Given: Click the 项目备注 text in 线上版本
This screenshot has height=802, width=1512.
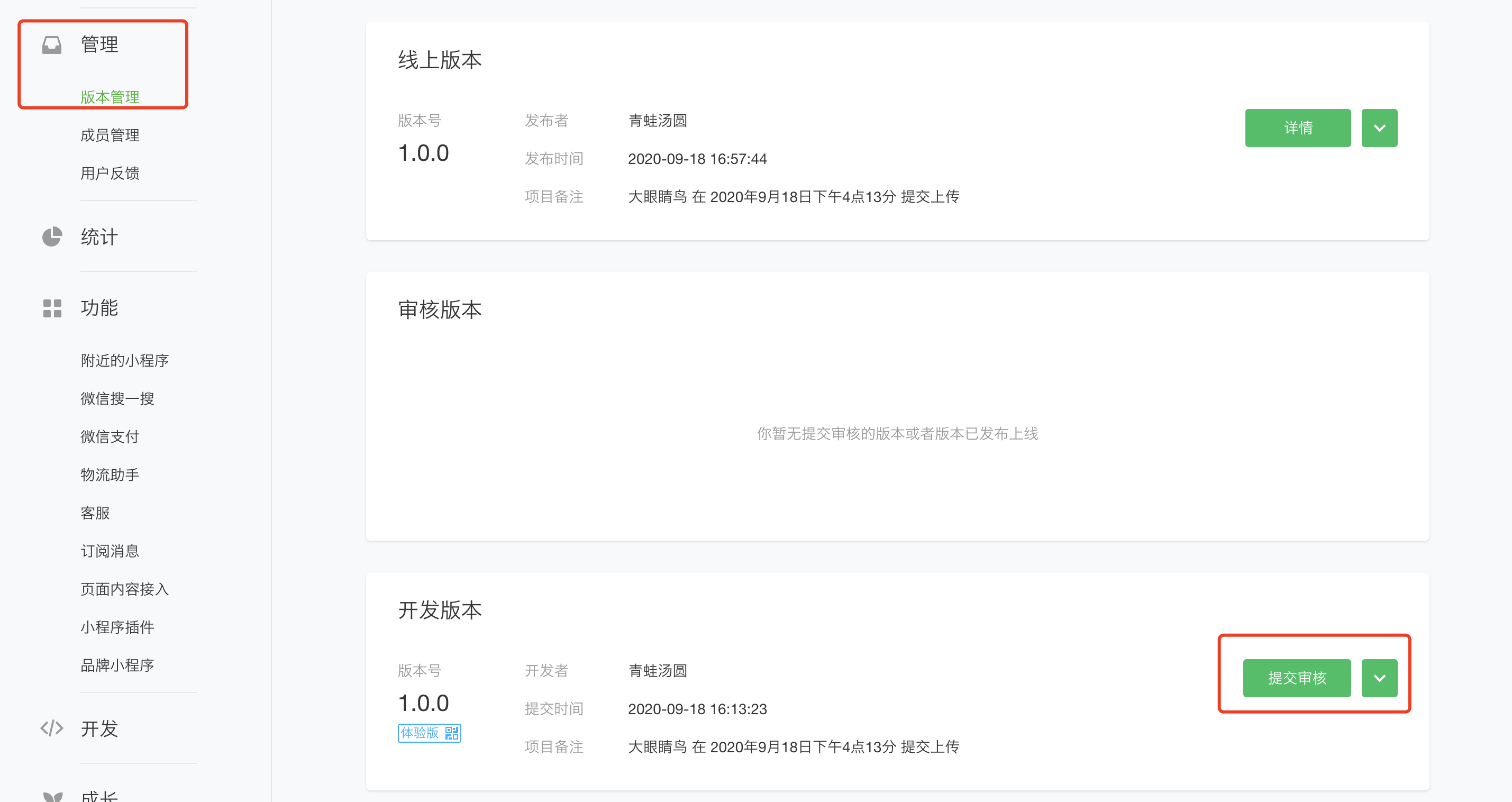Looking at the screenshot, I should [x=794, y=197].
